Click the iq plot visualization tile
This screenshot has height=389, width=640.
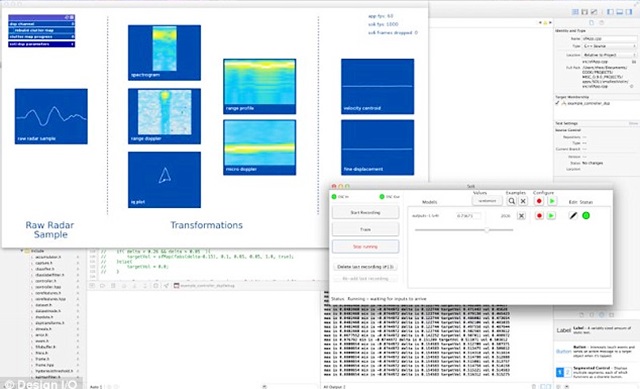tap(164, 180)
